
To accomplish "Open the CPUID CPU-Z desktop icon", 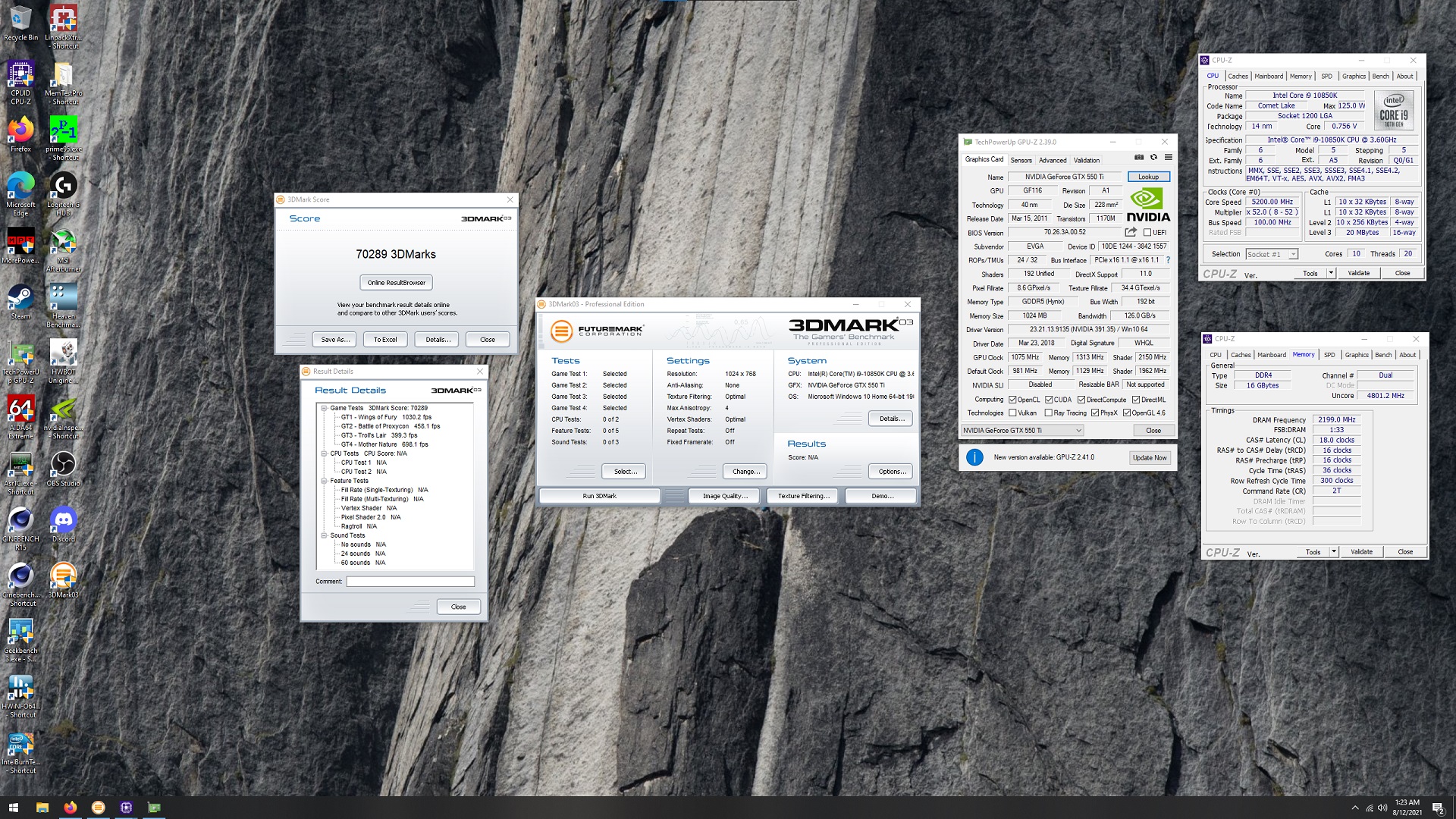I will tap(20, 82).
